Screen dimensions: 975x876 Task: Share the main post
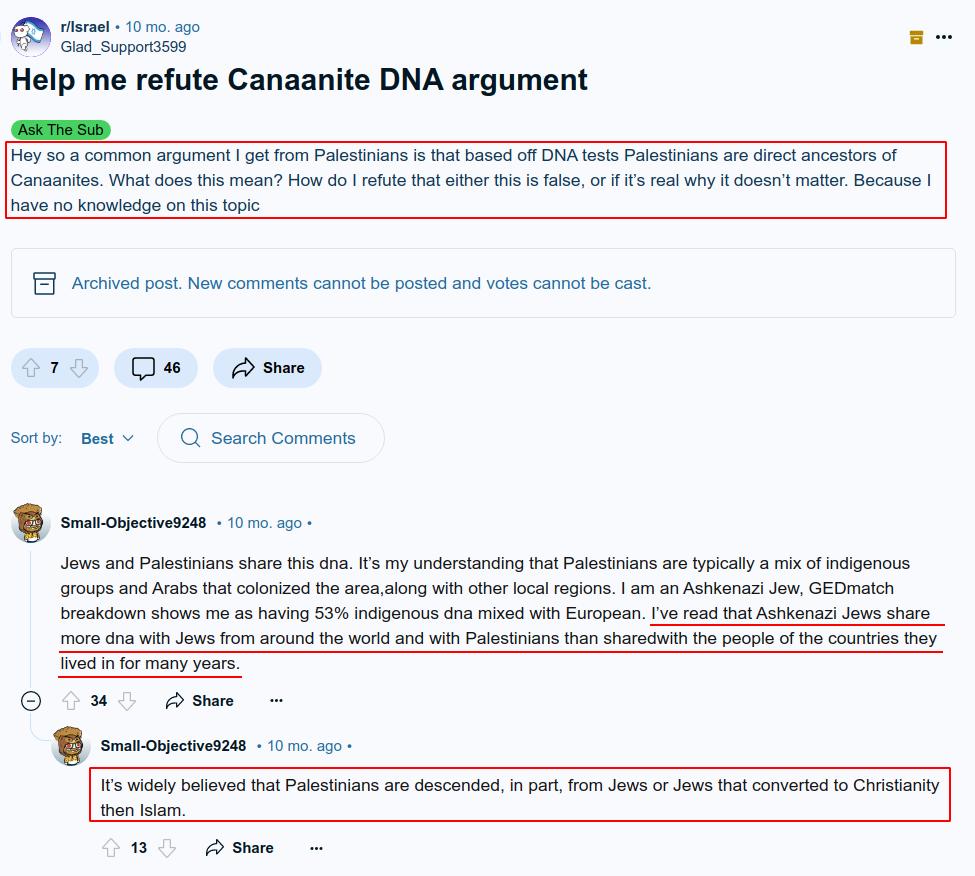[267, 368]
